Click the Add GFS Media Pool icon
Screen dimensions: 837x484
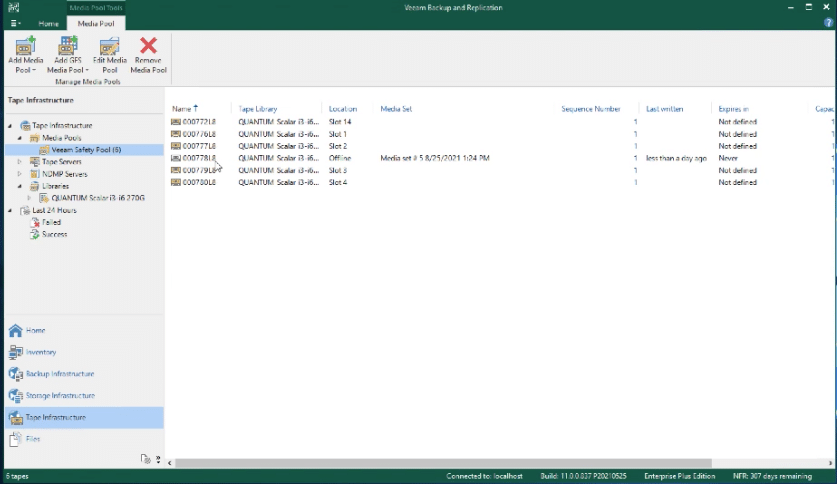(x=67, y=46)
